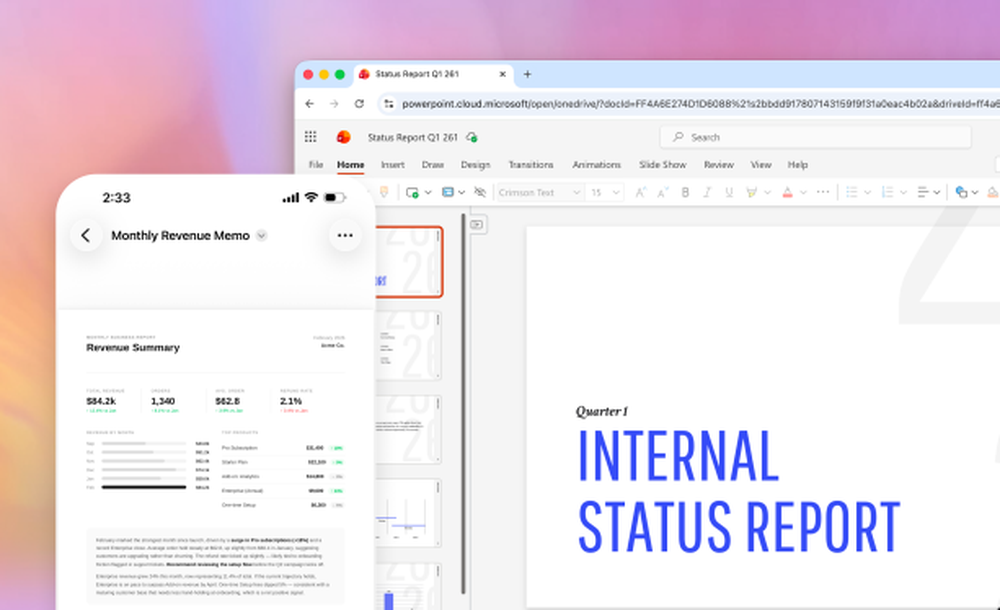Image resolution: width=1000 pixels, height=610 pixels.
Task: Click the waffle app launcher icon
Action: 311,137
